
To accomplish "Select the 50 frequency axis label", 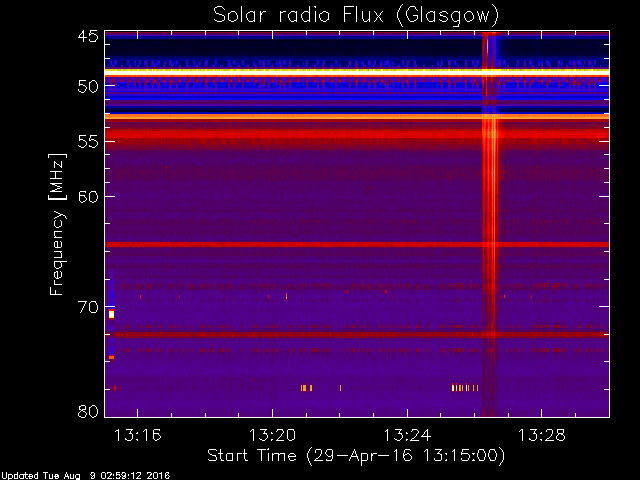I will click(88, 87).
